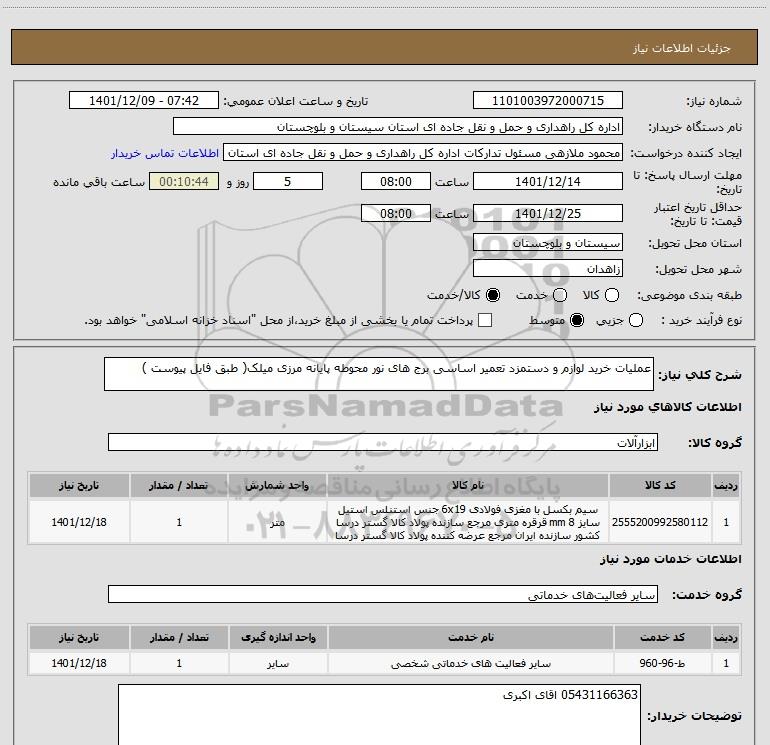This screenshot has width=770, height=745.
Task: Click the buyer organization name field
Action: pos(398,127)
